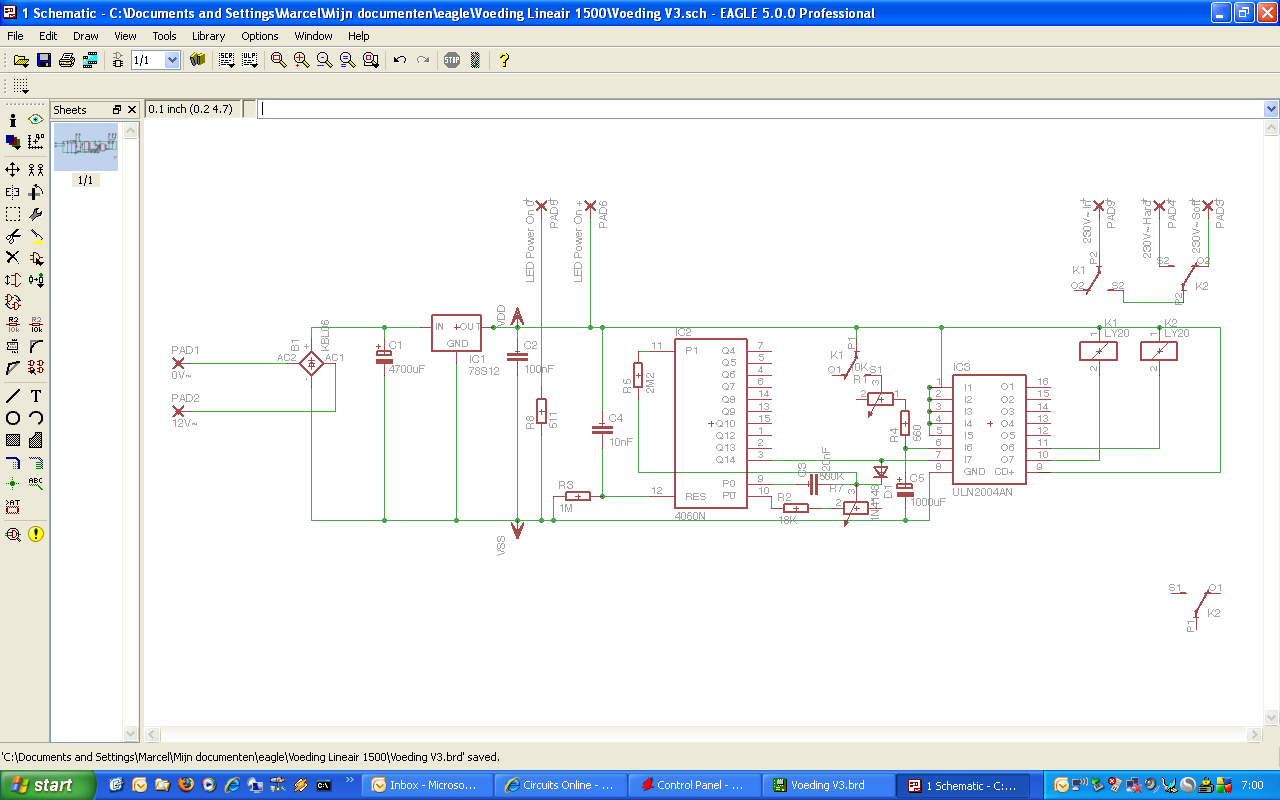
Task: Pick the Delete tool (X icon)
Action: [x=13, y=257]
